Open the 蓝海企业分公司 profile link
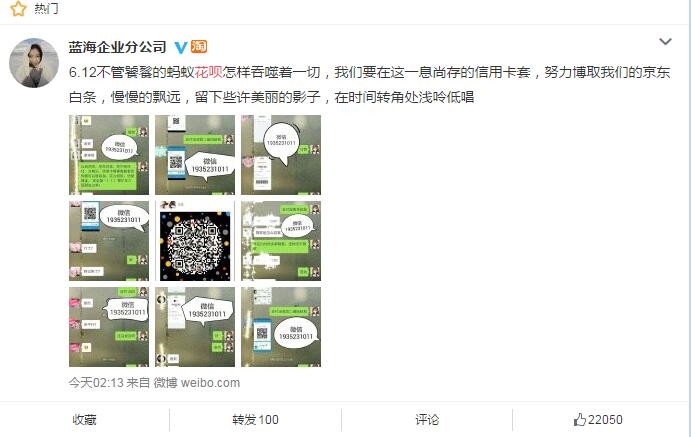691x437 pixels. point(117,47)
